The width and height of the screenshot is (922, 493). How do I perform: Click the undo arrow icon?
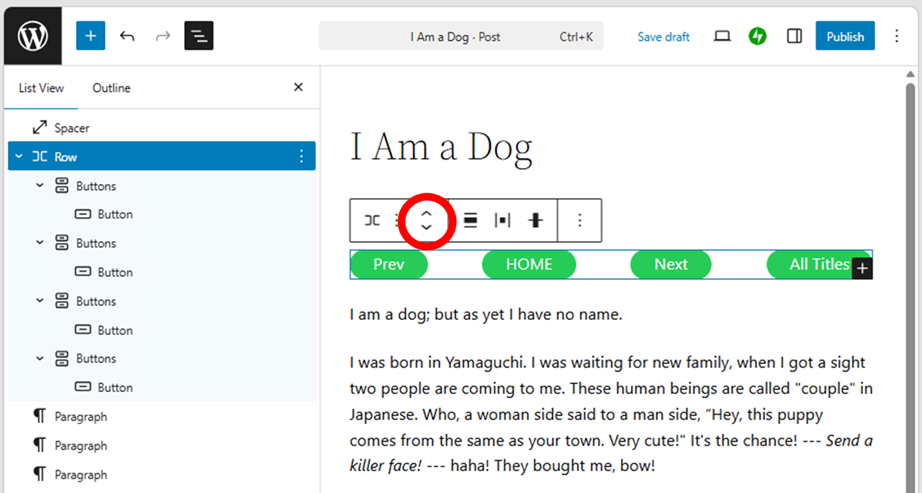127,36
